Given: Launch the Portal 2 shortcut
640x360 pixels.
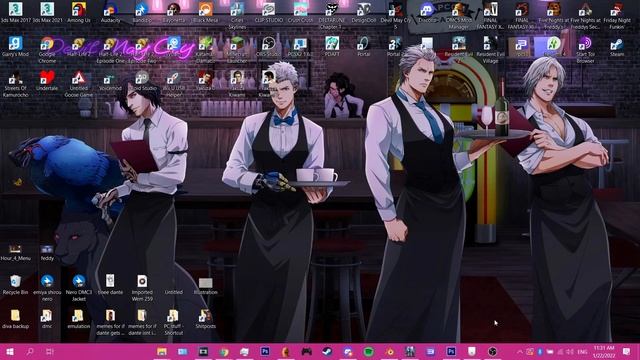Looking at the screenshot, I should [x=395, y=47].
